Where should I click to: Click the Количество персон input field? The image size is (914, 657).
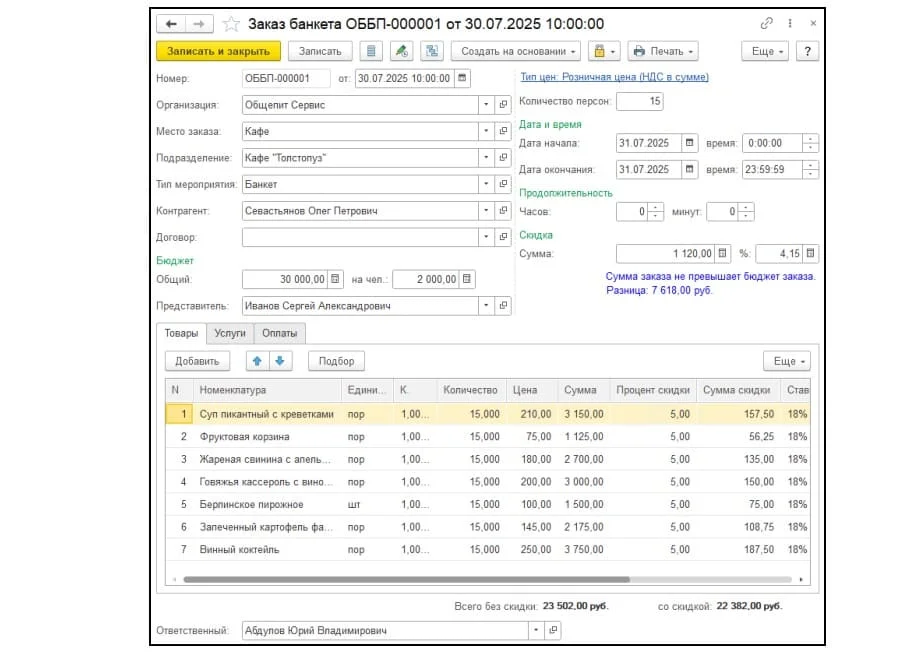point(639,101)
